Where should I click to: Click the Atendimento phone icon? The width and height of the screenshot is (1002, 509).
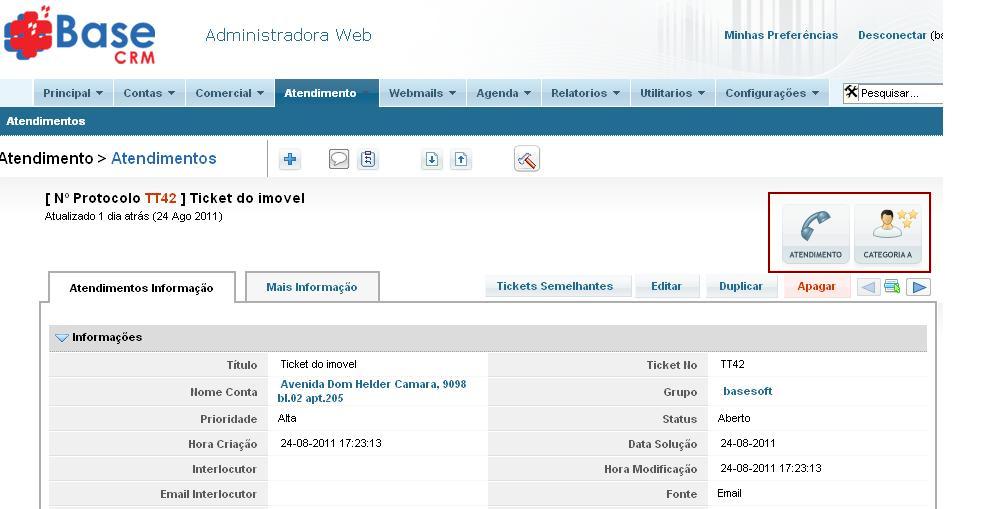pos(815,233)
